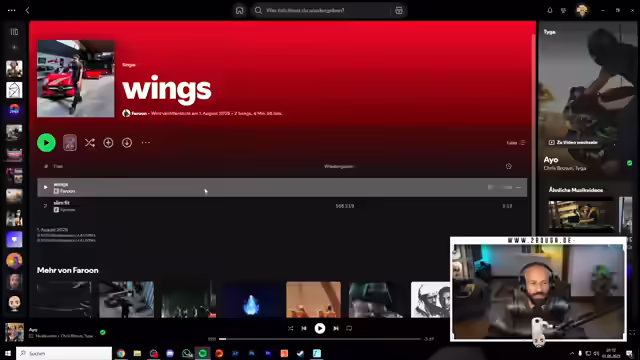This screenshot has height=360, width=640.
Task: Open File Explorer from the taskbar
Action: coord(137,353)
